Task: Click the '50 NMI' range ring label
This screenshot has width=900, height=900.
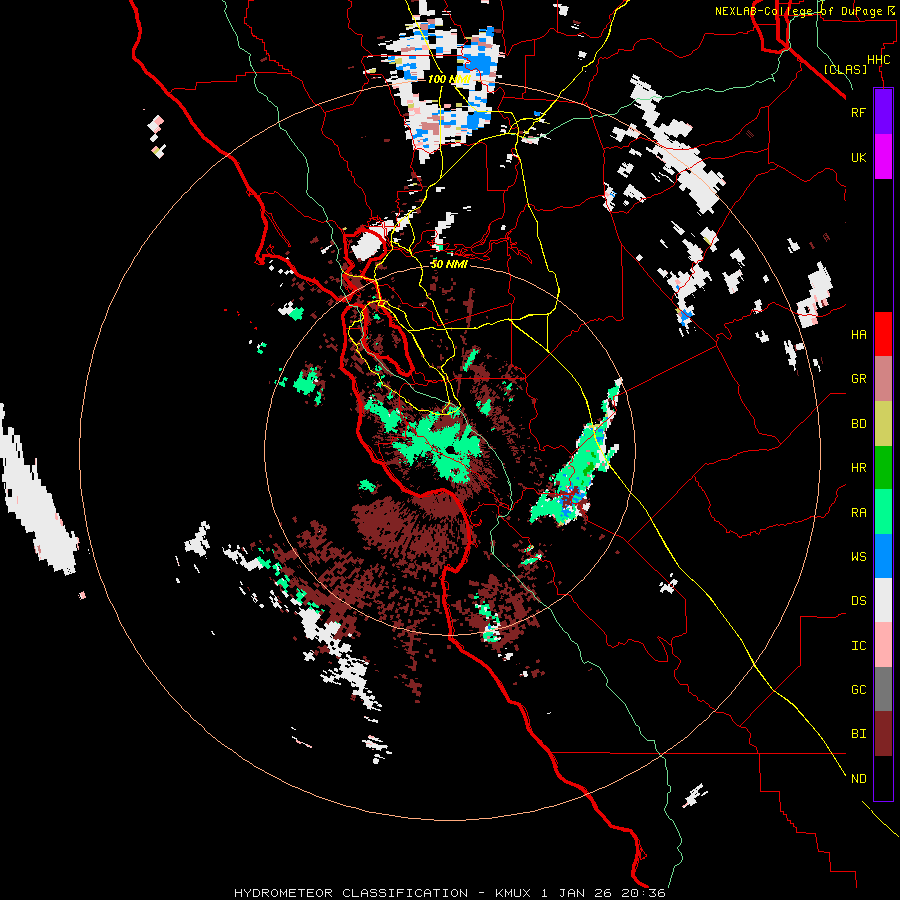Action: (449, 264)
